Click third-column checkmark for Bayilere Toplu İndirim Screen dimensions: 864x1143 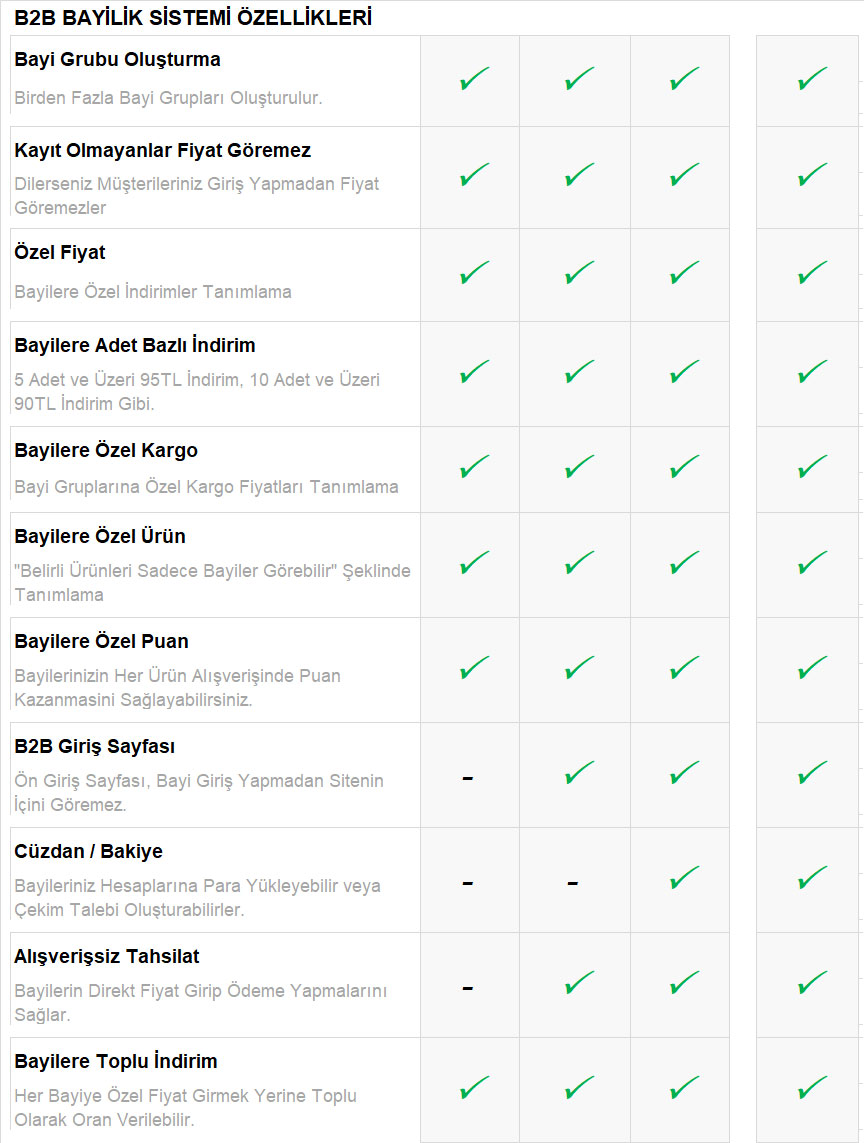click(x=684, y=1087)
